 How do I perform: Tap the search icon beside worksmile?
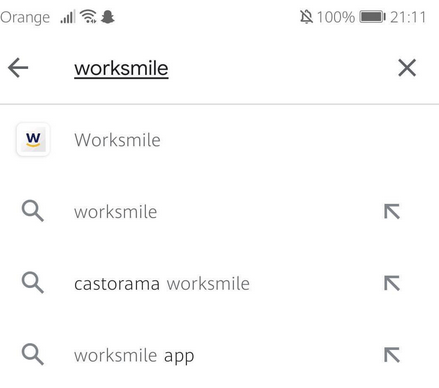tap(33, 211)
